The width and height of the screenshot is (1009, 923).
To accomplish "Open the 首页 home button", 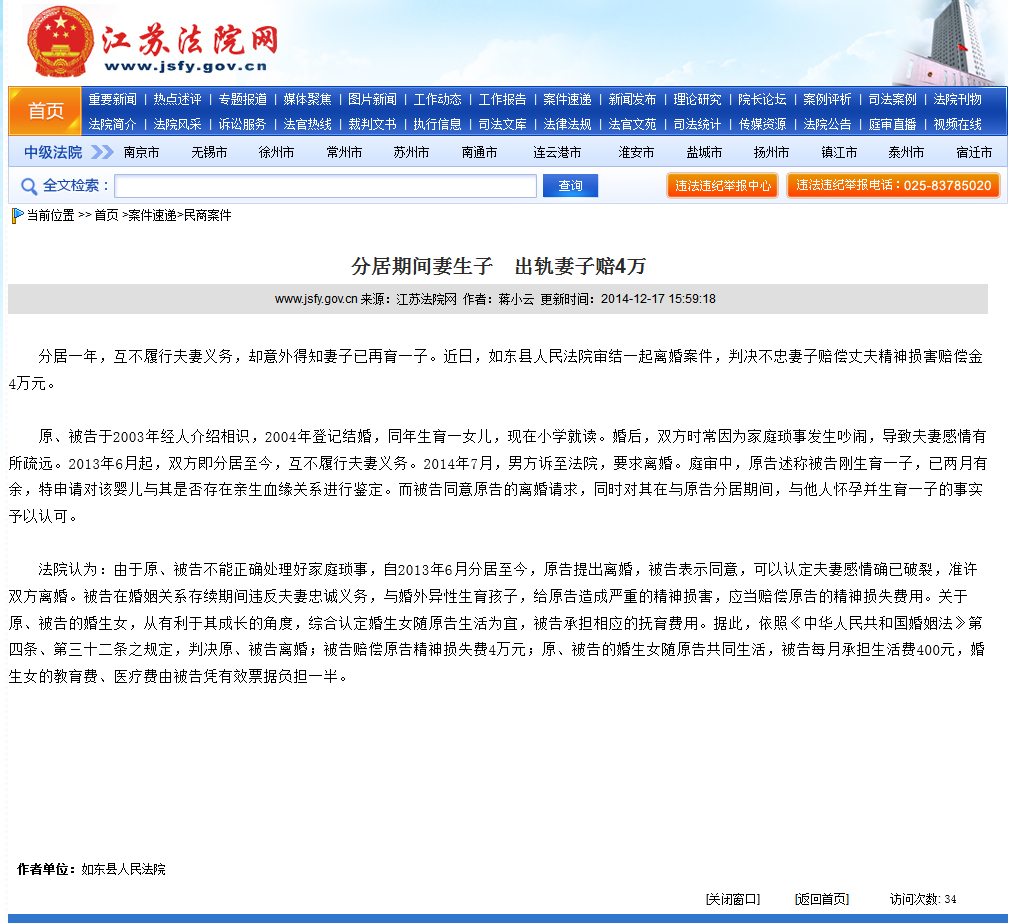I will click(45, 111).
